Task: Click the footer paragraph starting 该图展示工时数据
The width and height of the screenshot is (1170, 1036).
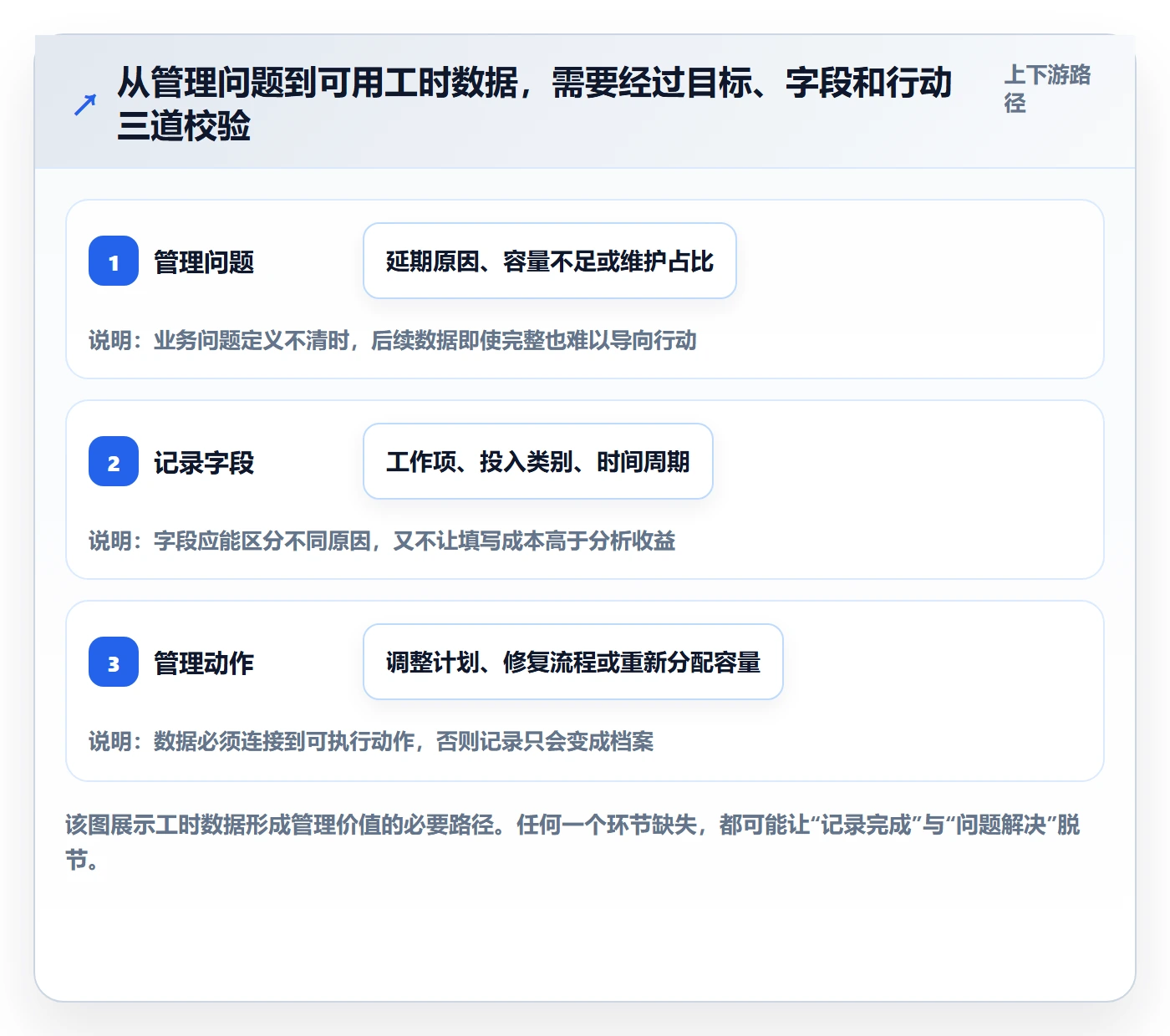Action: (x=573, y=841)
